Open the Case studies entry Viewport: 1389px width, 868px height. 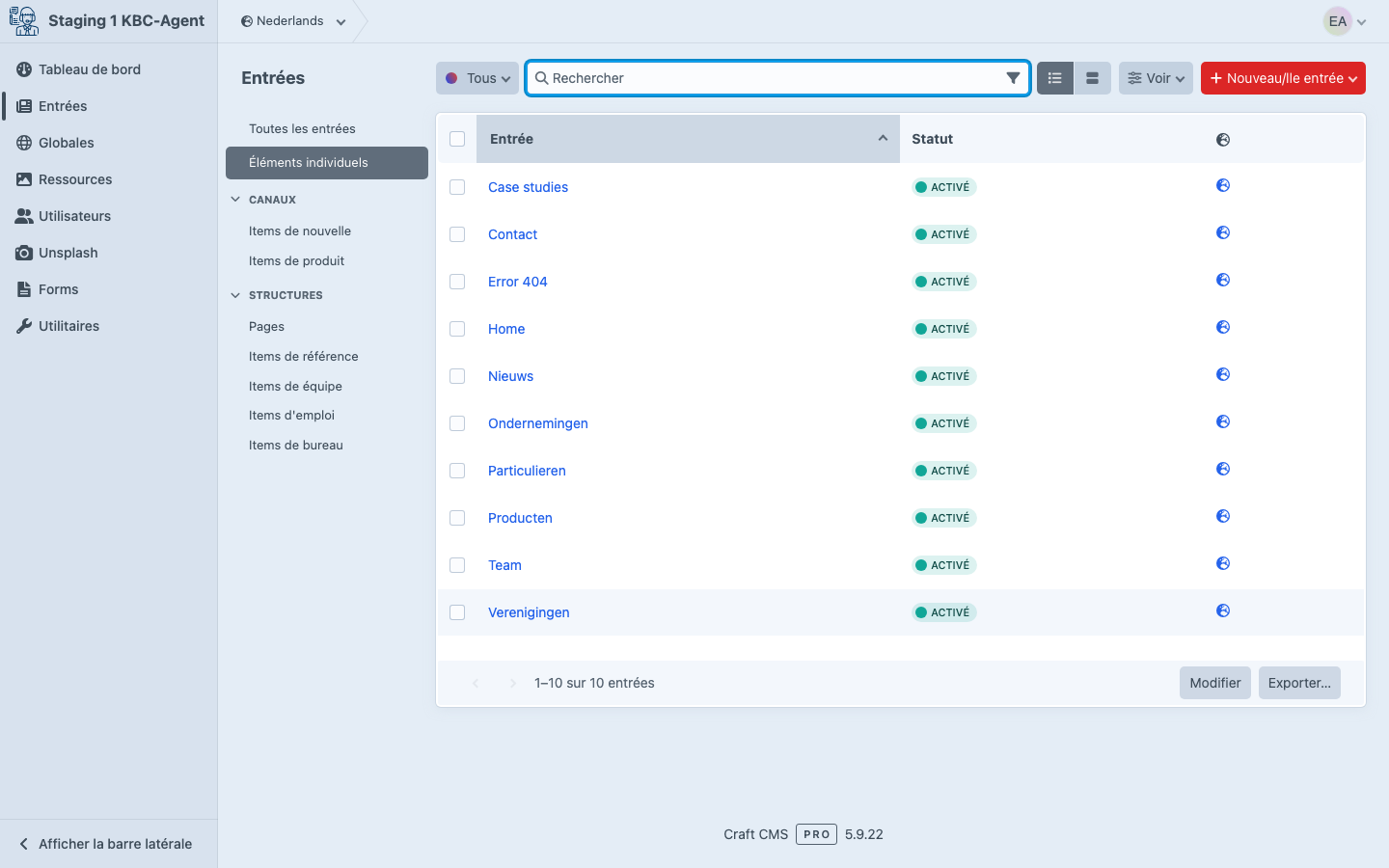[528, 187]
